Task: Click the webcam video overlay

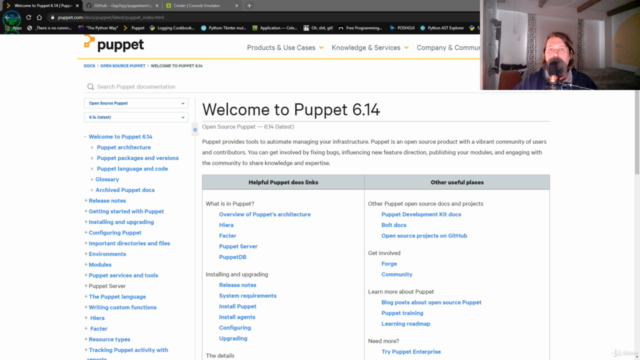Action: coord(560,44)
